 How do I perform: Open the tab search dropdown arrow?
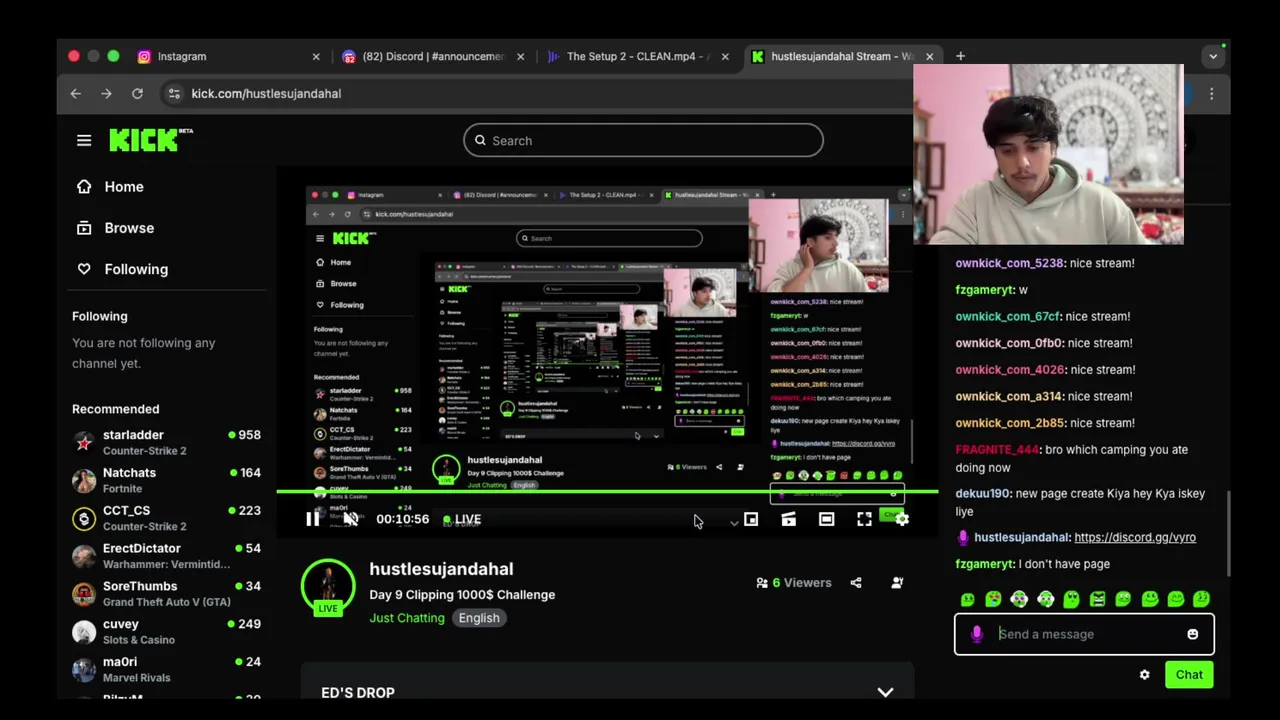coord(1213,57)
